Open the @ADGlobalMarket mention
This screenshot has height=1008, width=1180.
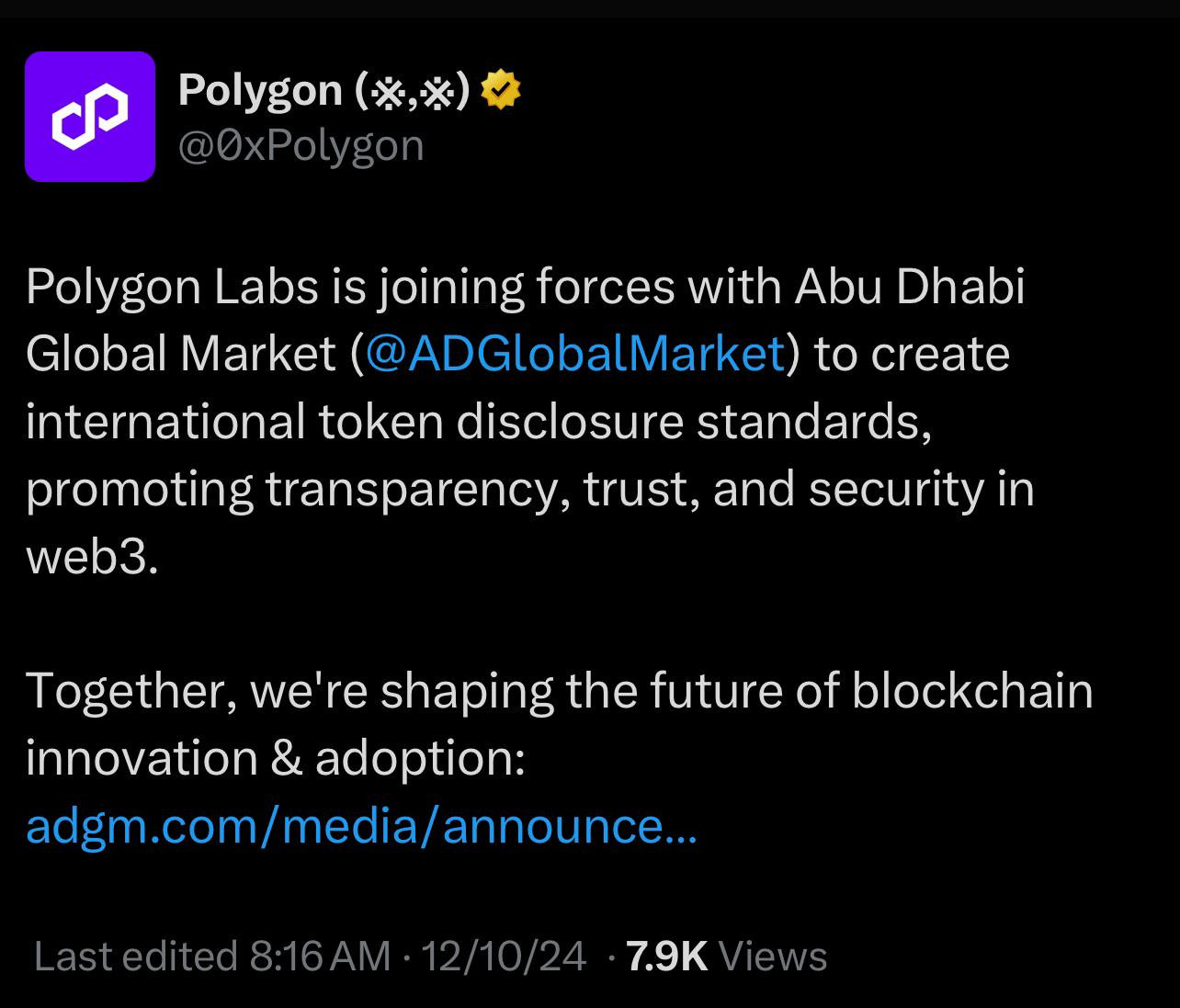pyautogui.click(x=575, y=354)
